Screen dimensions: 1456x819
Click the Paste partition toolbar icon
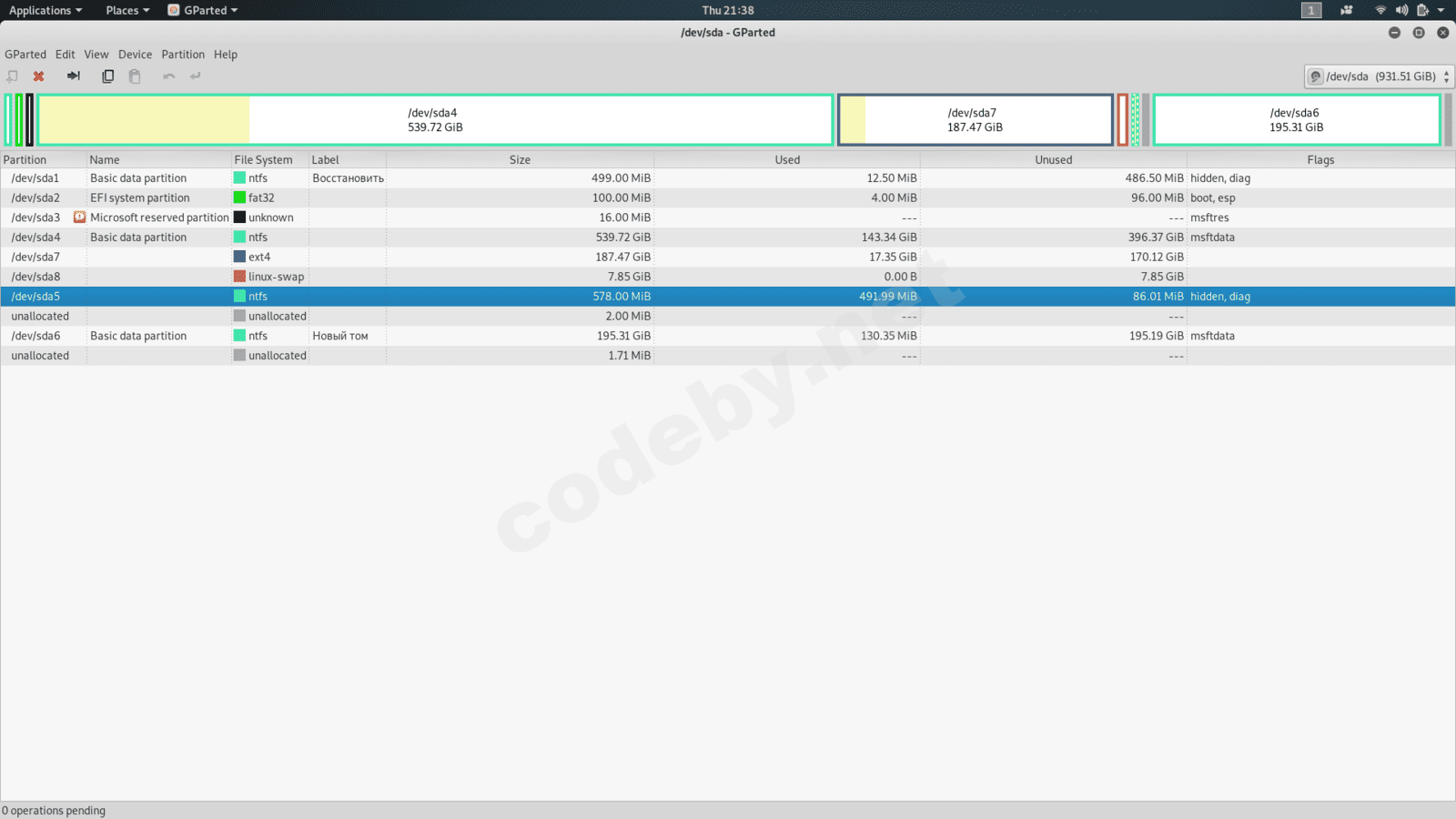135,76
